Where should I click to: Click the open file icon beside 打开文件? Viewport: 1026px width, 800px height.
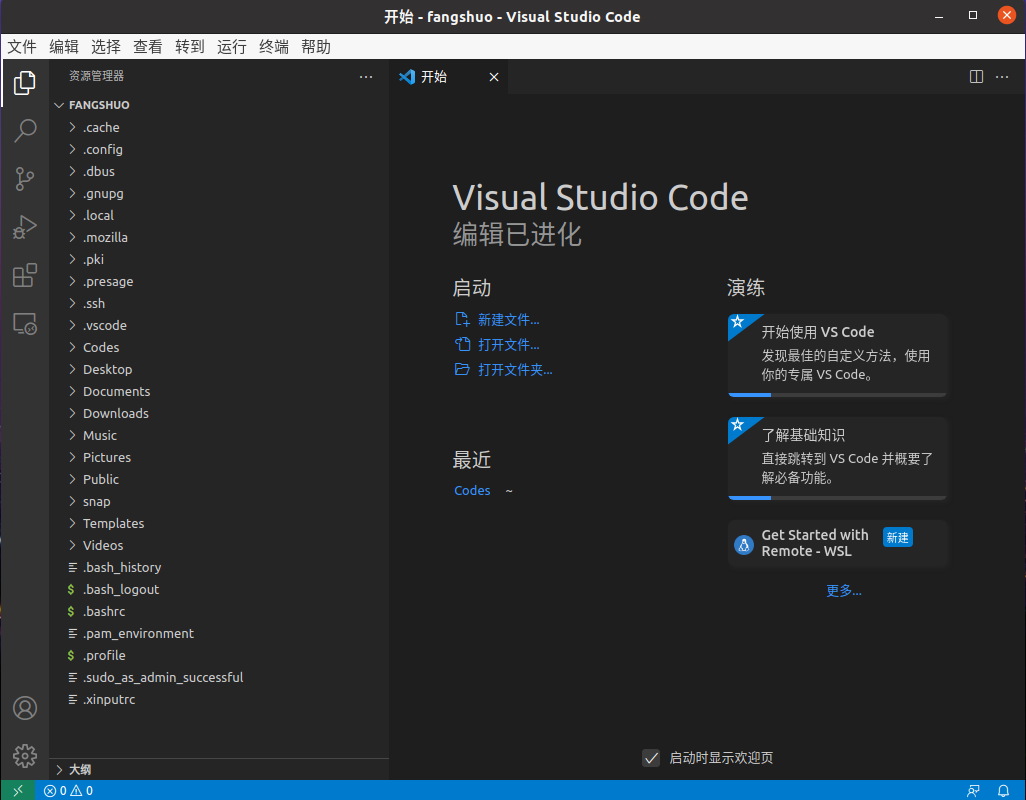[462, 344]
